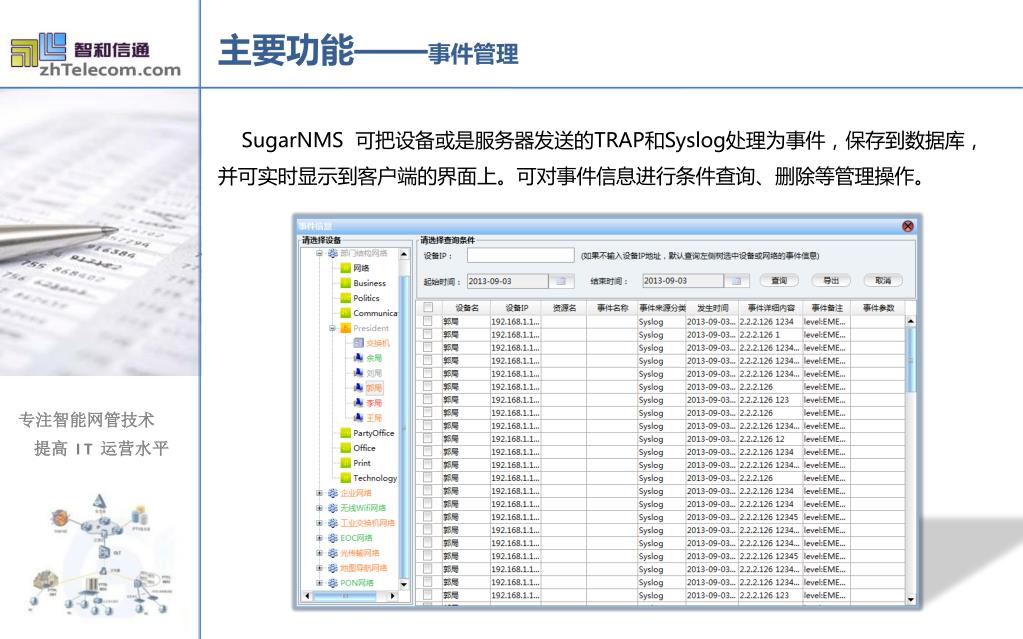
Task: Click the 王局 computer icon
Action: [358, 418]
